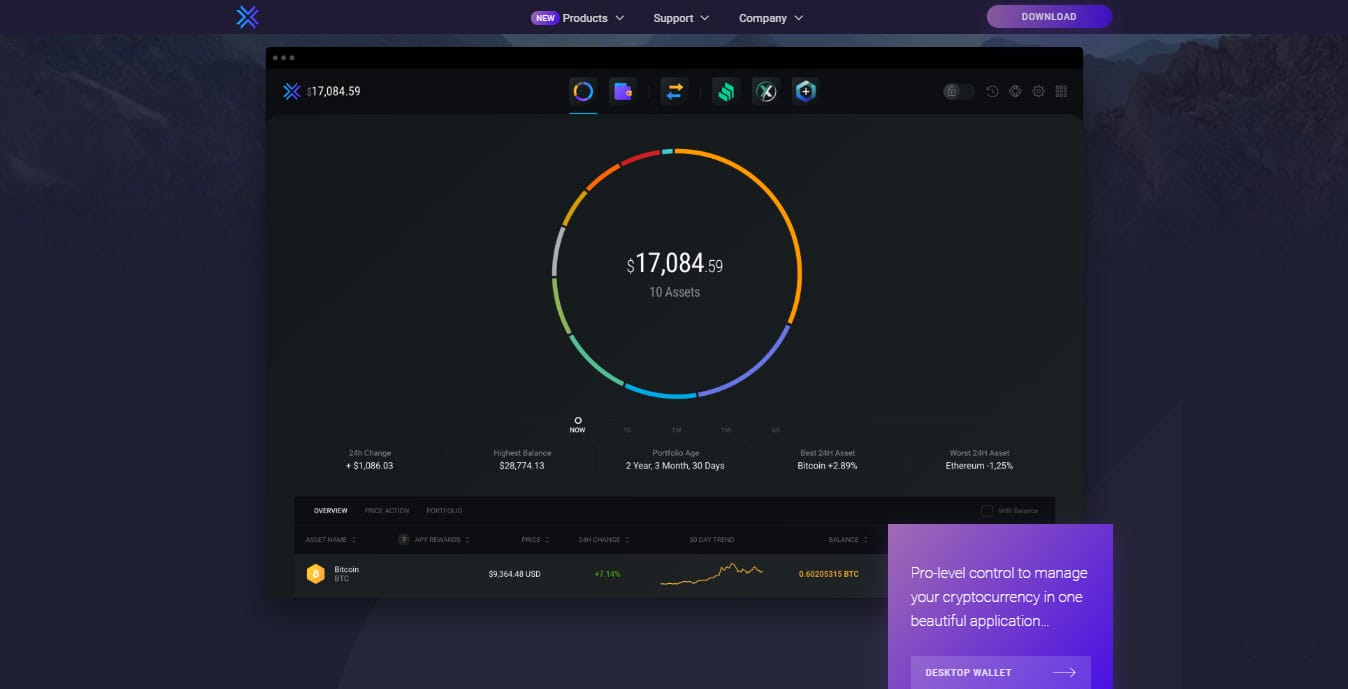Image resolution: width=1348 pixels, height=689 pixels.
Task: Open the green Compound Finance app icon
Action: (x=725, y=91)
